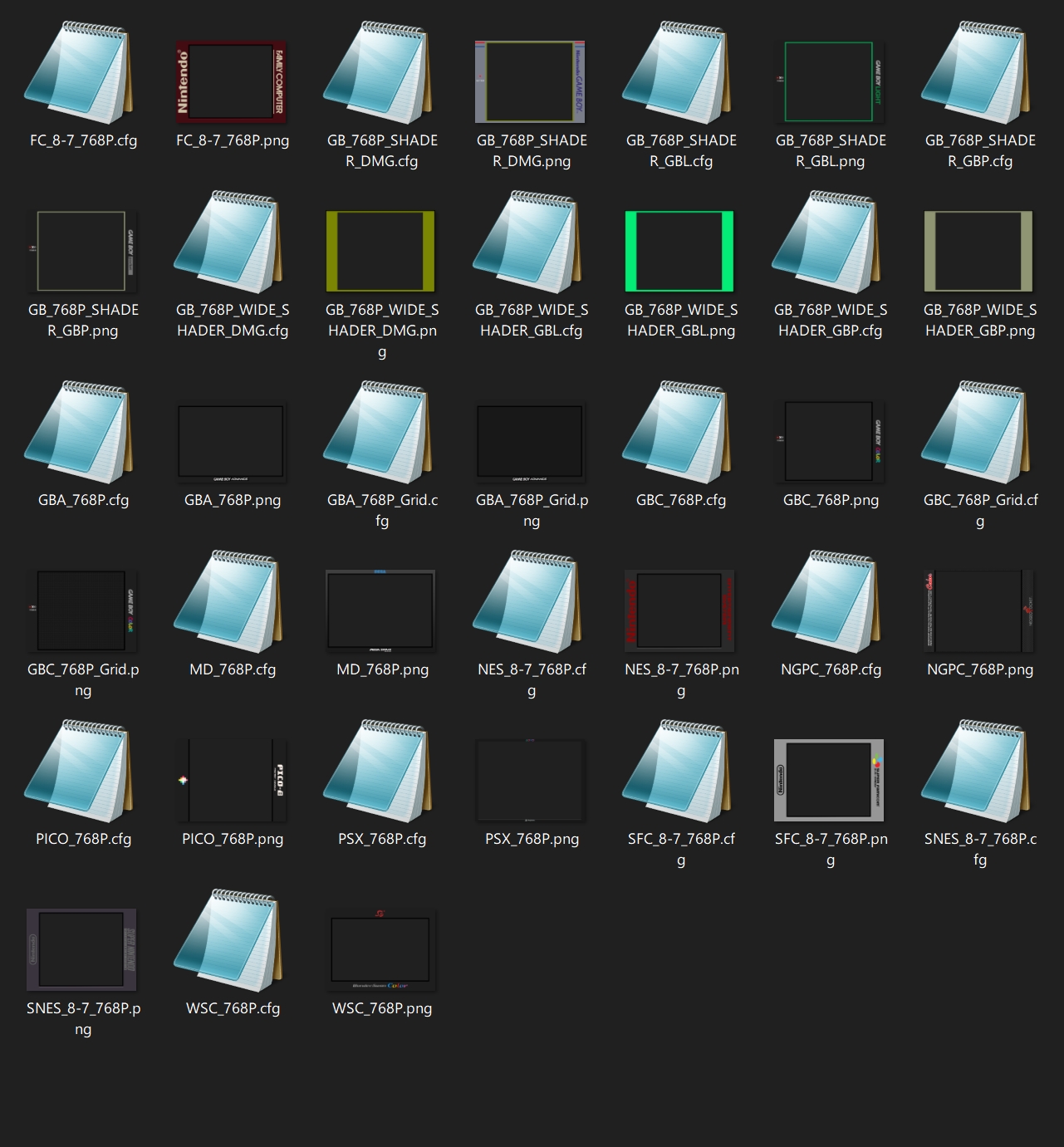Click the file name label NGPC_768P.png

(x=980, y=669)
